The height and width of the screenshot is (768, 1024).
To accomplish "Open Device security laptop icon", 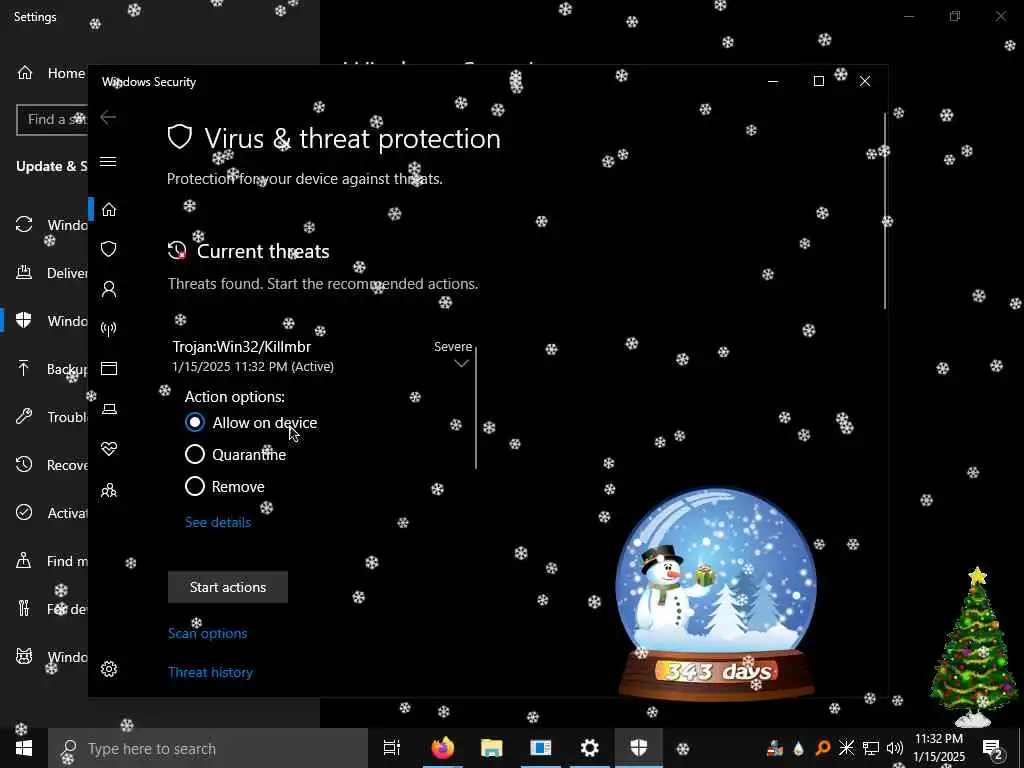I will (109, 409).
